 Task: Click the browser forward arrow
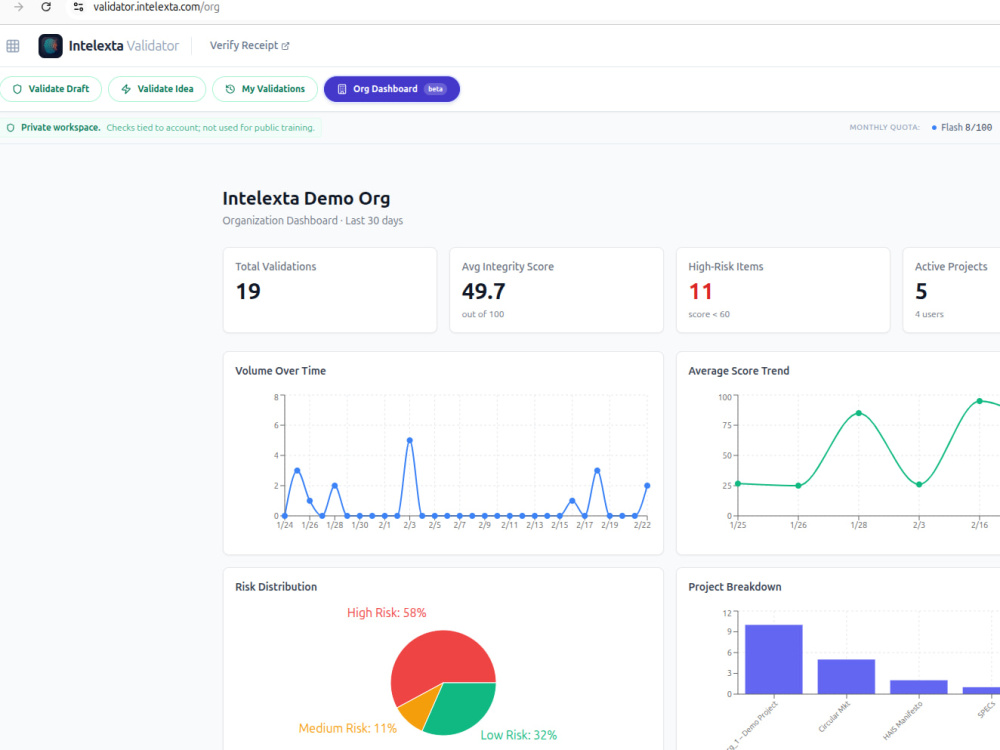point(18,7)
